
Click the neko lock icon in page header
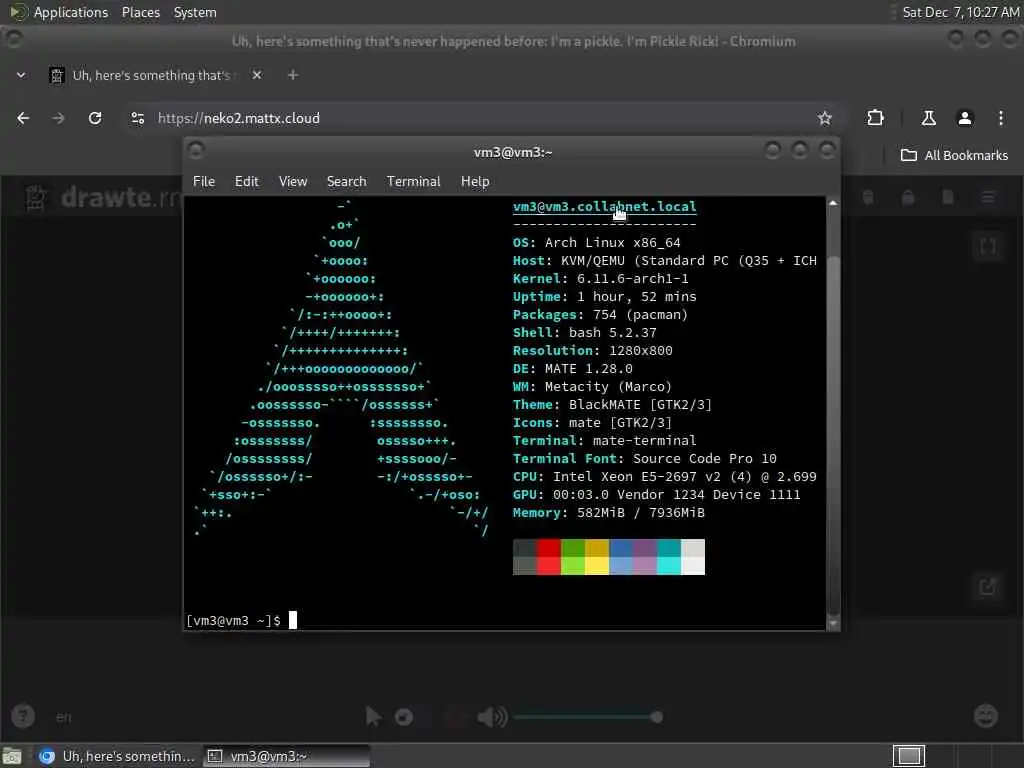point(908,197)
